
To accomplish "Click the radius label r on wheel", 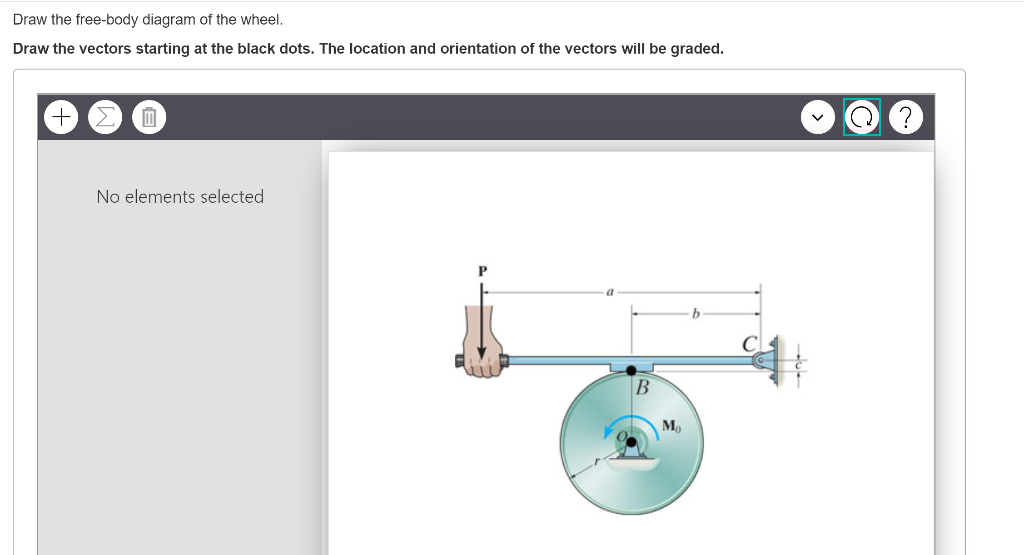I will [x=596, y=462].
